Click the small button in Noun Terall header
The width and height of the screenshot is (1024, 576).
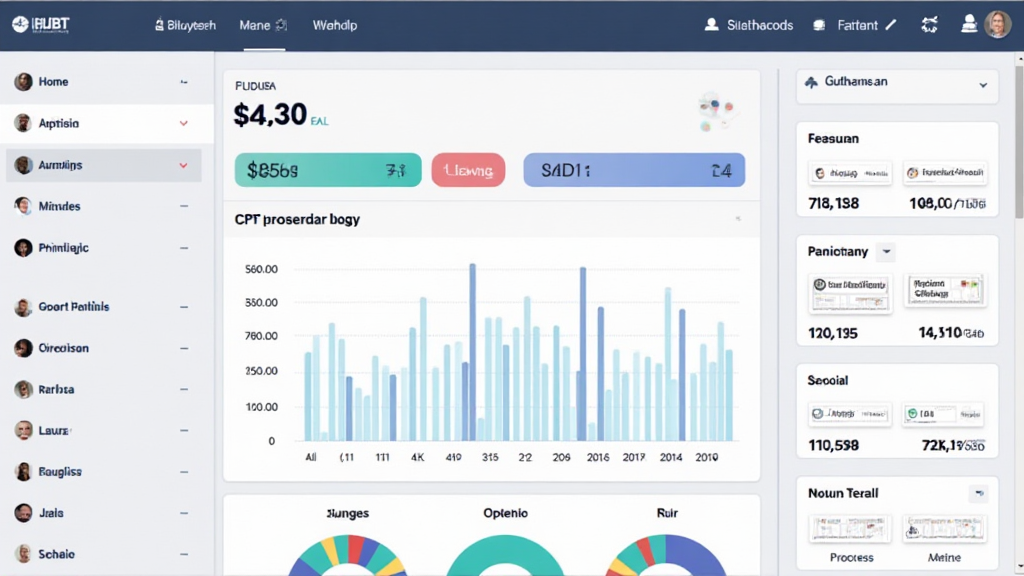978,493
